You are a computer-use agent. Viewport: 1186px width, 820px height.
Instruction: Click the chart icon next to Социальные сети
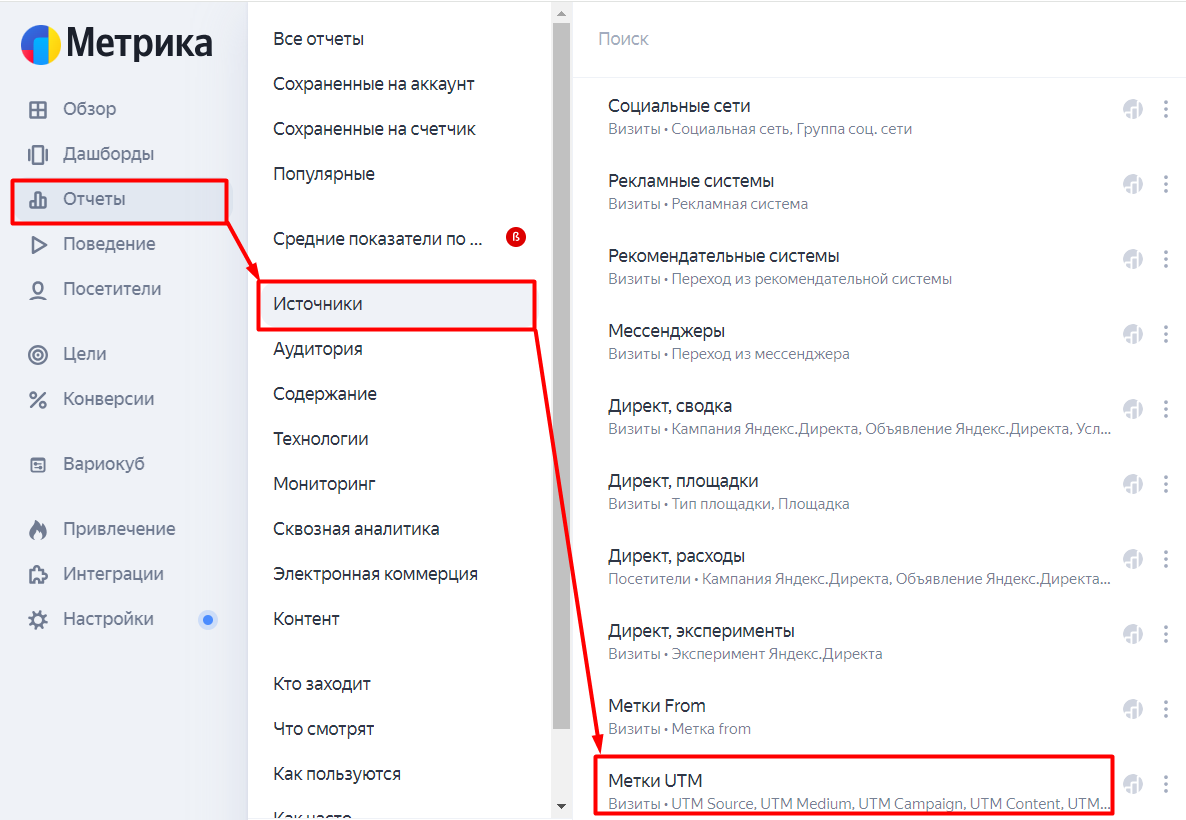click(x=1132, y=109)
